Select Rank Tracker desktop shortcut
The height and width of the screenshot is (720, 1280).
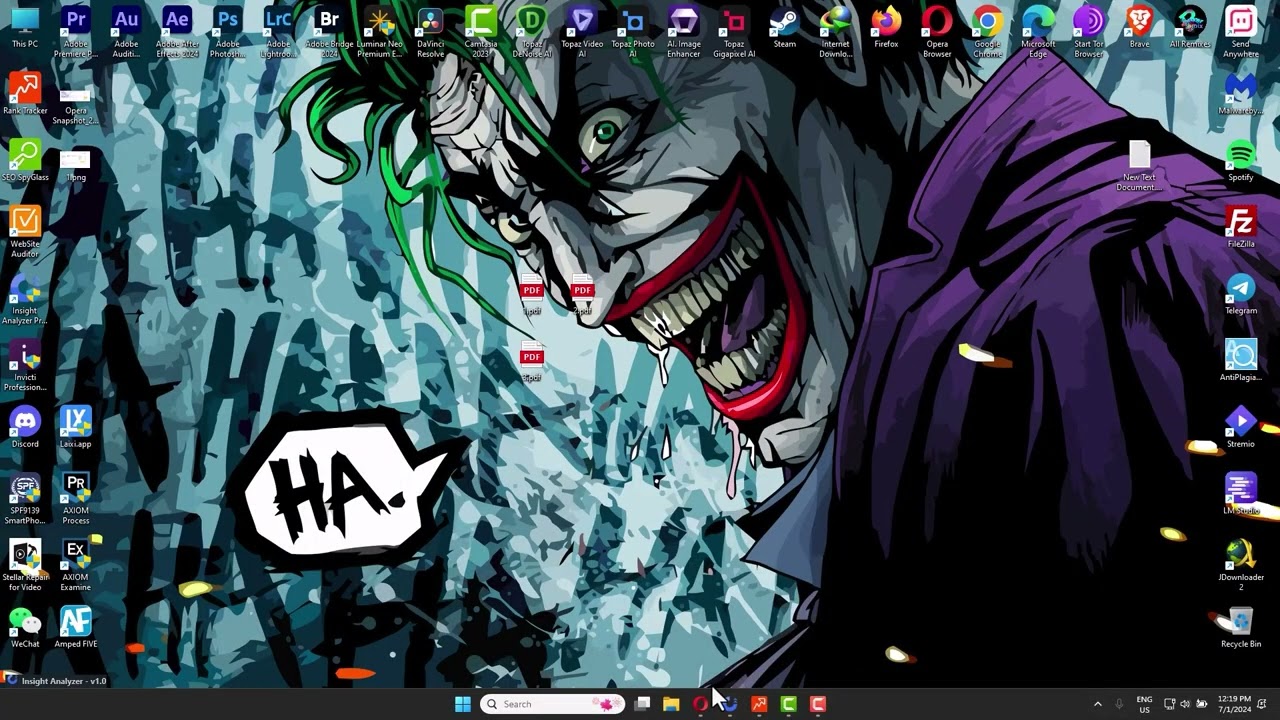tap(25, 95)
